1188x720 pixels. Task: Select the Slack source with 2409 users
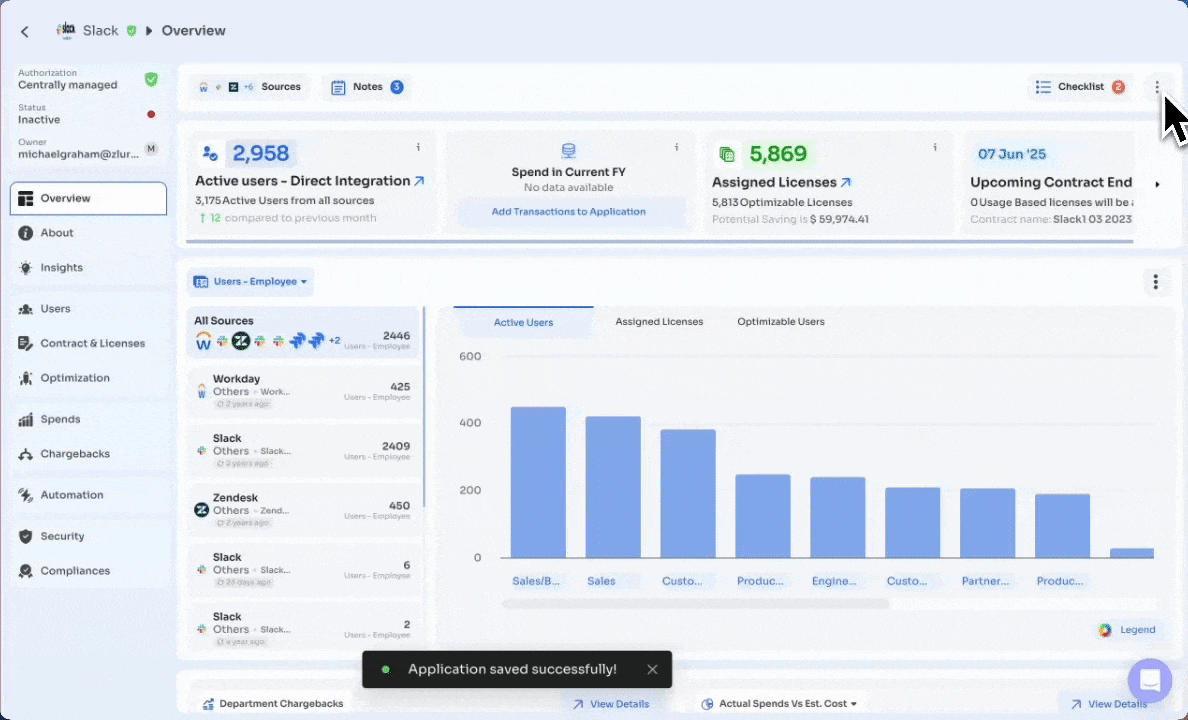click(303, 450)
